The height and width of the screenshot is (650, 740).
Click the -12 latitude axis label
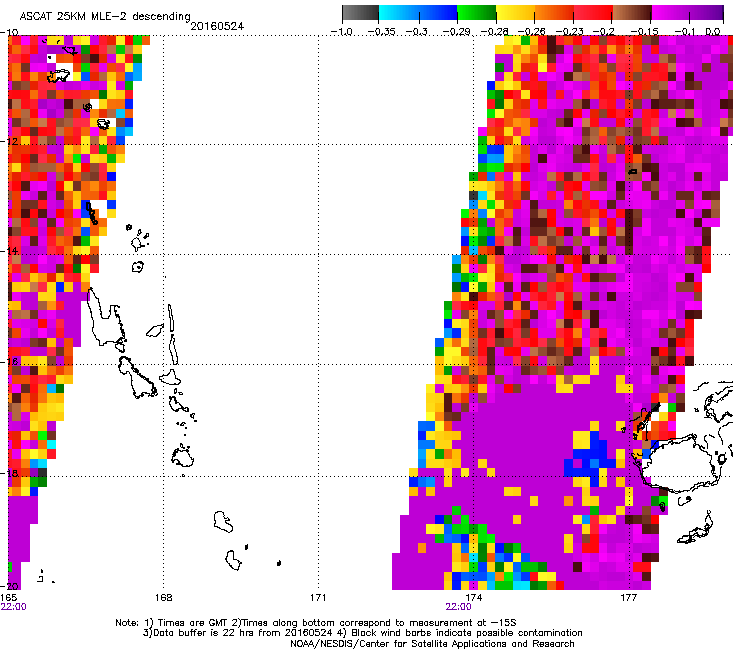click(x=9, y=142)
